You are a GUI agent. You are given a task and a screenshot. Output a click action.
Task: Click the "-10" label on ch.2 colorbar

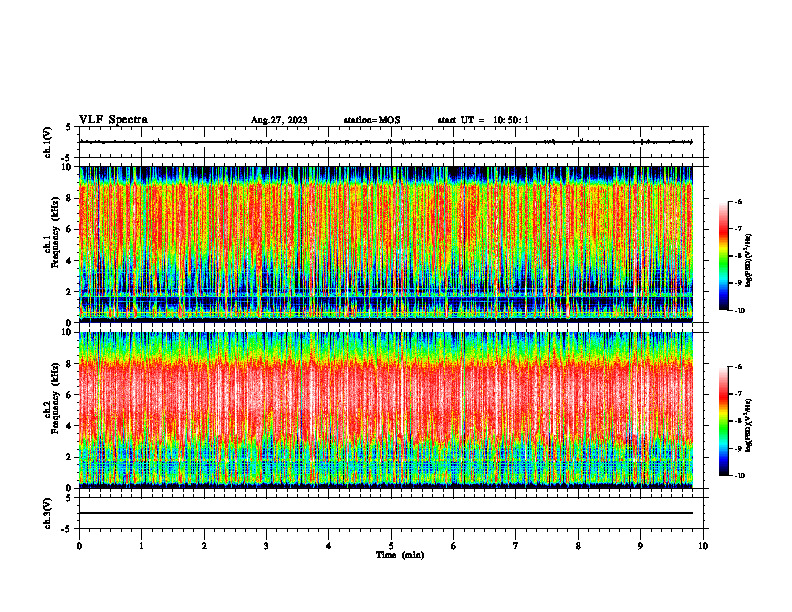click(x=740, y=476)
